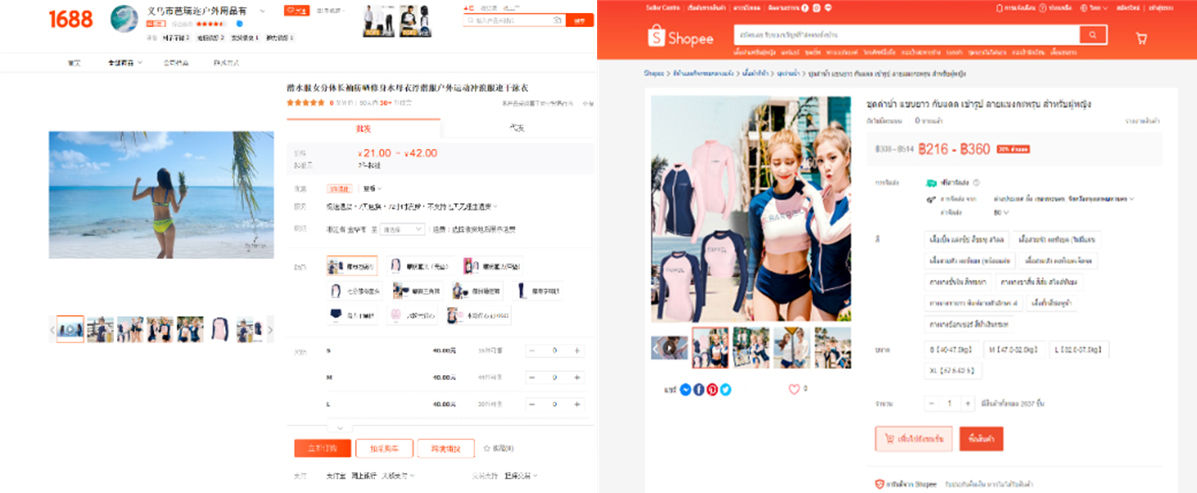Click the Shopee shopping cart icon
Viewport: 1197px width, 493px height.
tap(1142, 38)
